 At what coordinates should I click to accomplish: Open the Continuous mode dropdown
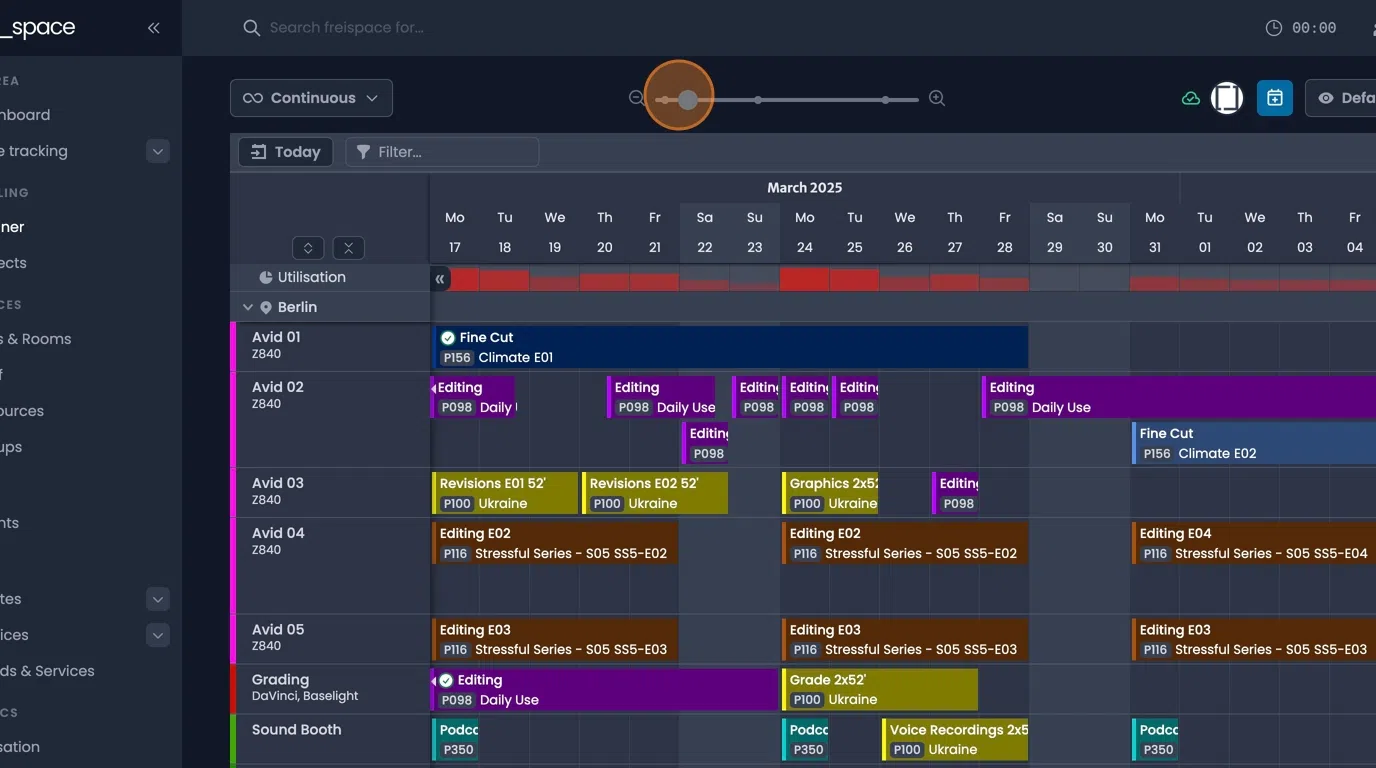click(x=311, y=98)
